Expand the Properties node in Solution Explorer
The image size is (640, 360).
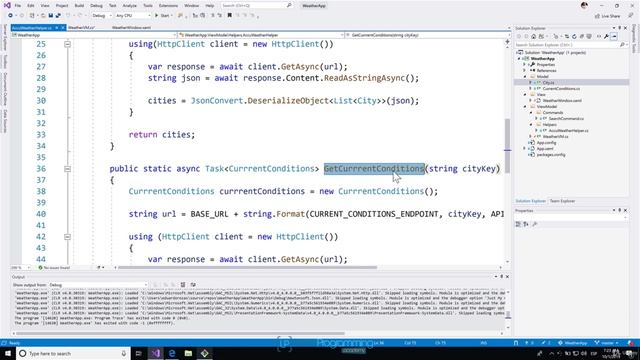525,64
